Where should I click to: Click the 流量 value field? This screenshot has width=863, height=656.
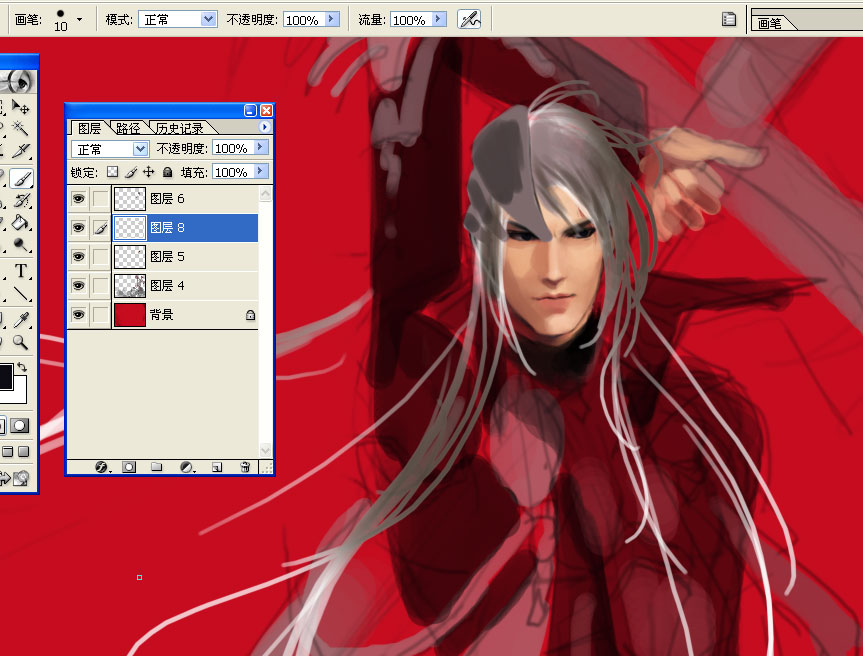[x=411, y=20]
